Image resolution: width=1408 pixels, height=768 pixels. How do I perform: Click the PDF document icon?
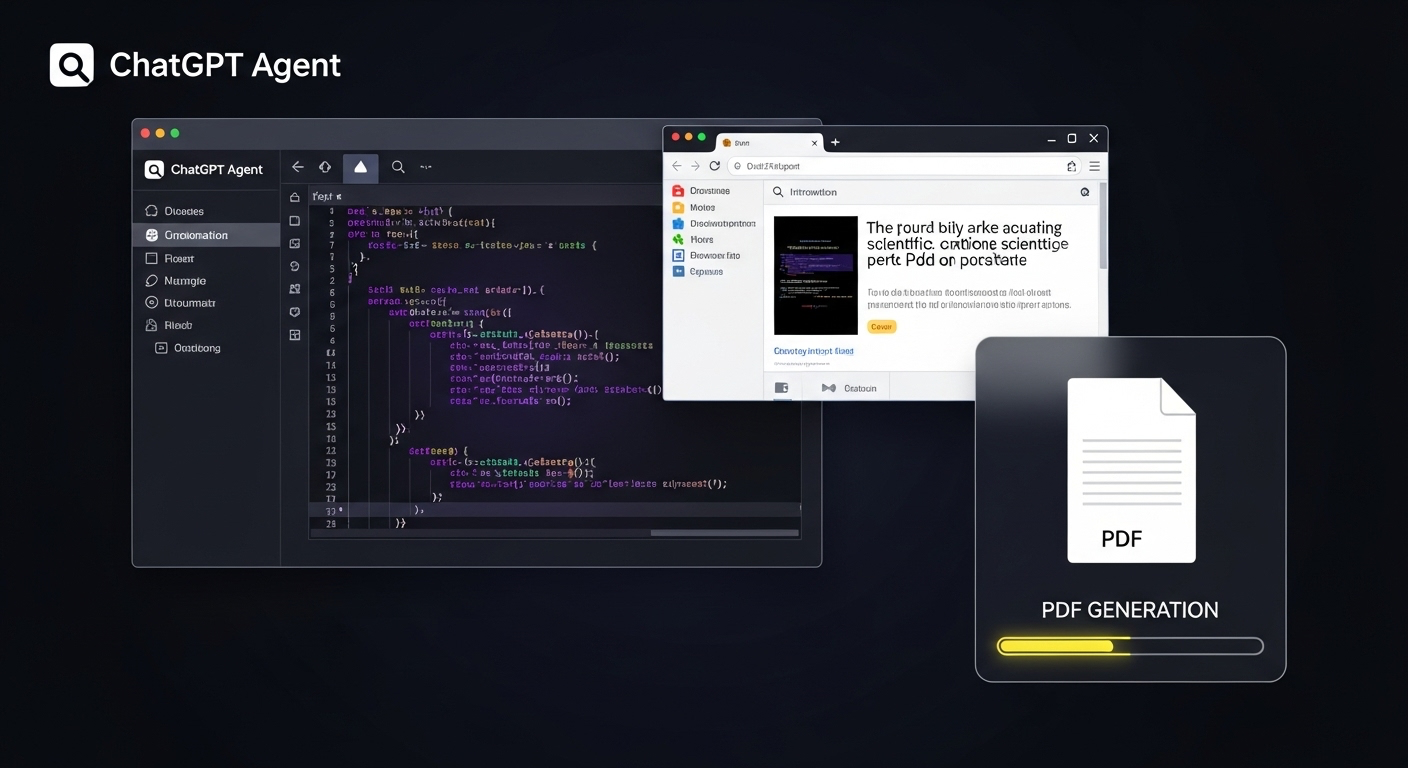click(1131, 470)
